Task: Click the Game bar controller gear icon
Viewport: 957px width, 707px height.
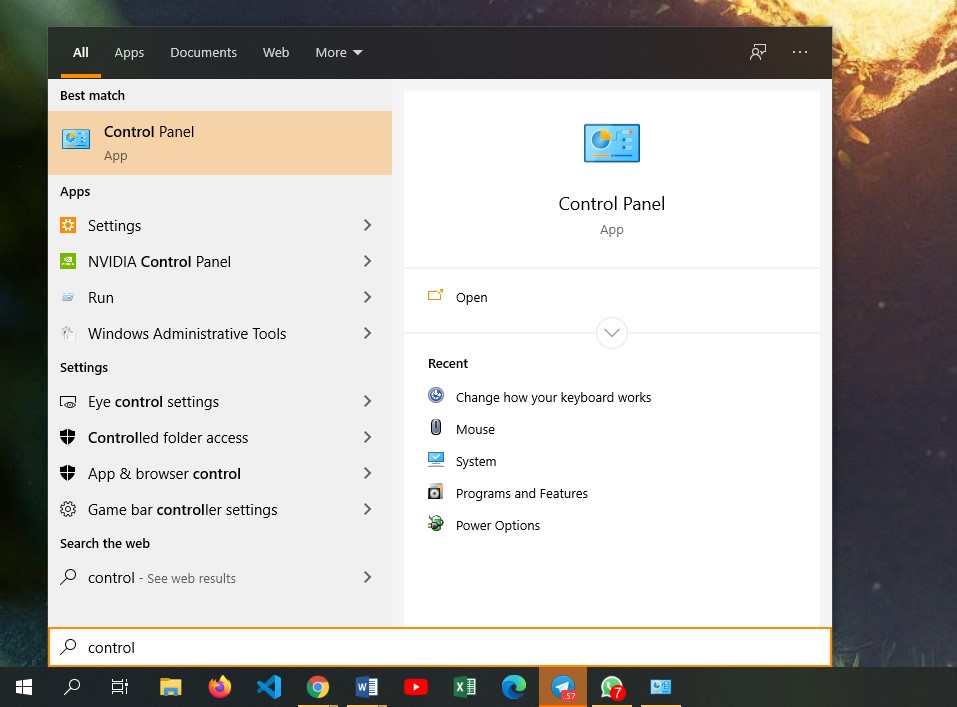Action: [x=68, y=509]
